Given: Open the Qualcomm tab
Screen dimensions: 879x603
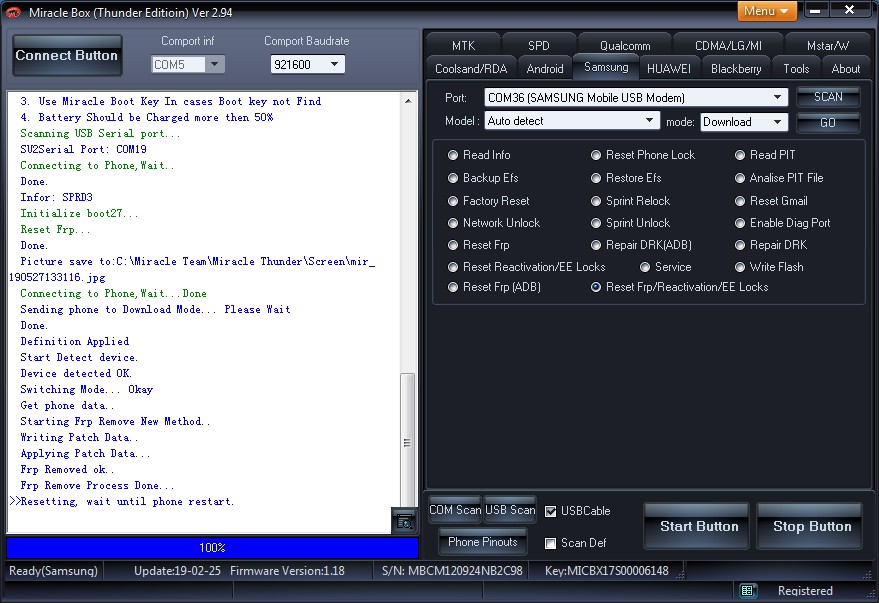Looking at the screenshot, I should pyautogui.click(x=625, y=45).
